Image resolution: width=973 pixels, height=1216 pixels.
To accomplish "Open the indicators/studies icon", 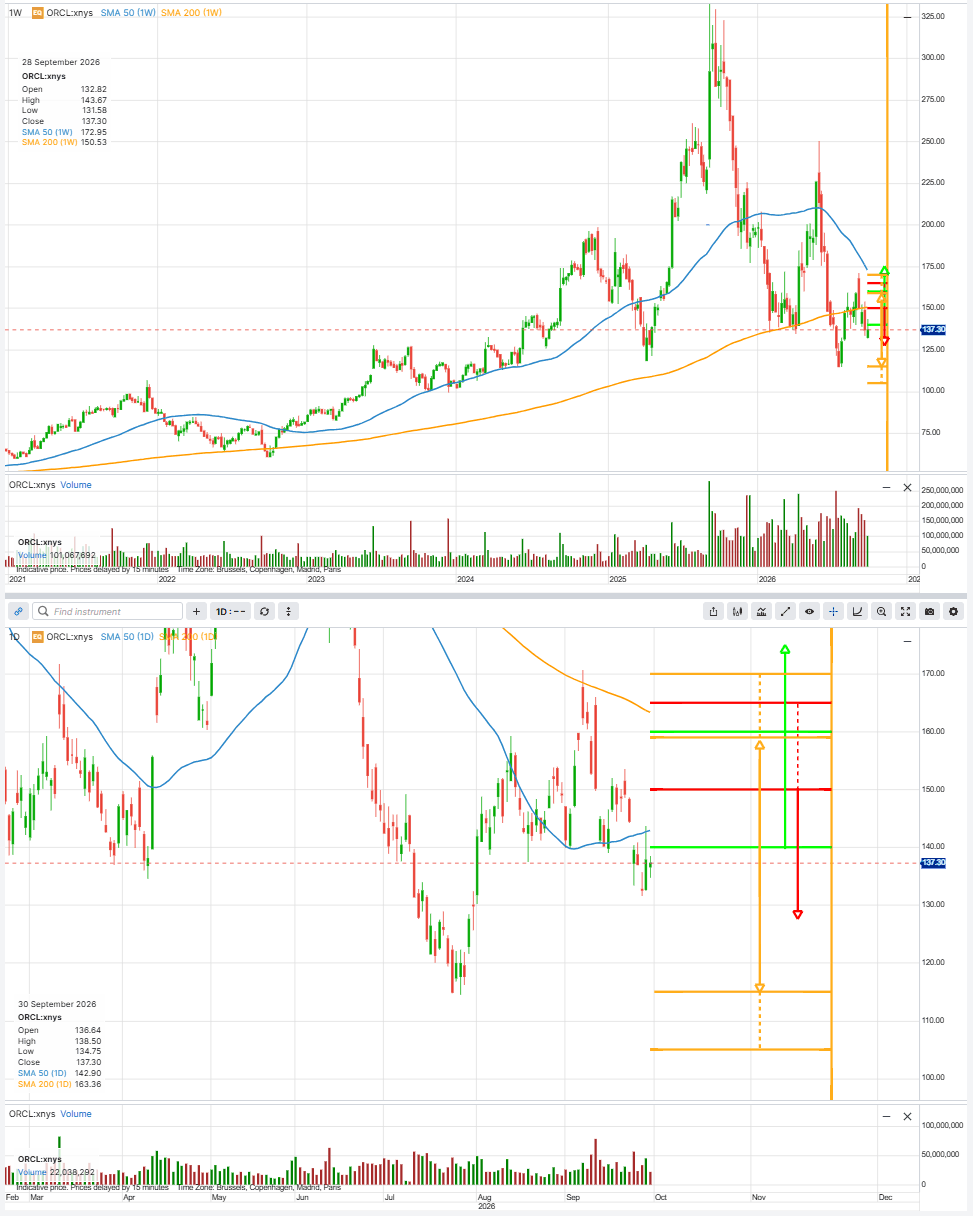I will [x=761, y=611].
